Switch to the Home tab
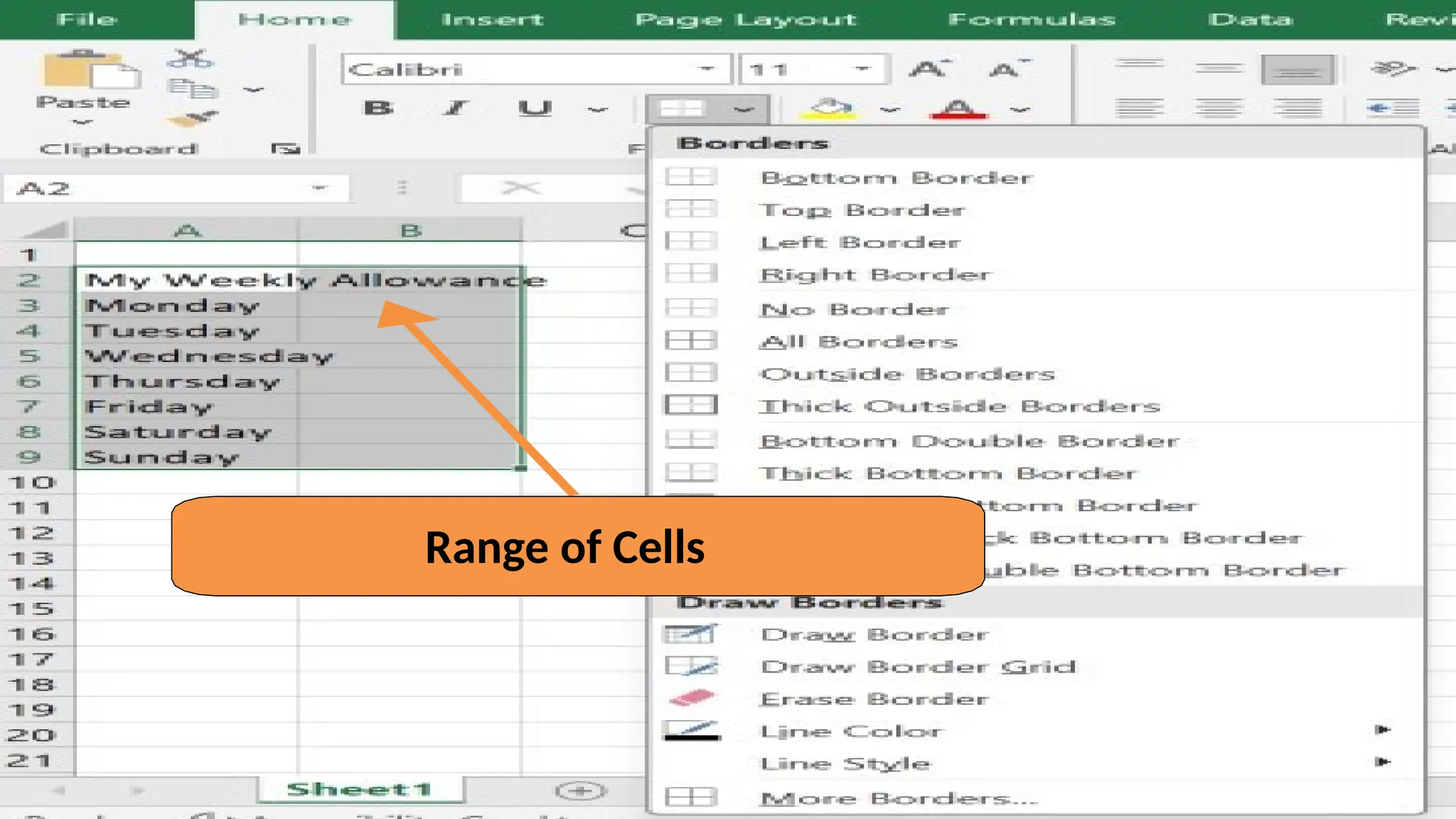The width and height of the screenshot is (1456, 819). tap(294, 19)
